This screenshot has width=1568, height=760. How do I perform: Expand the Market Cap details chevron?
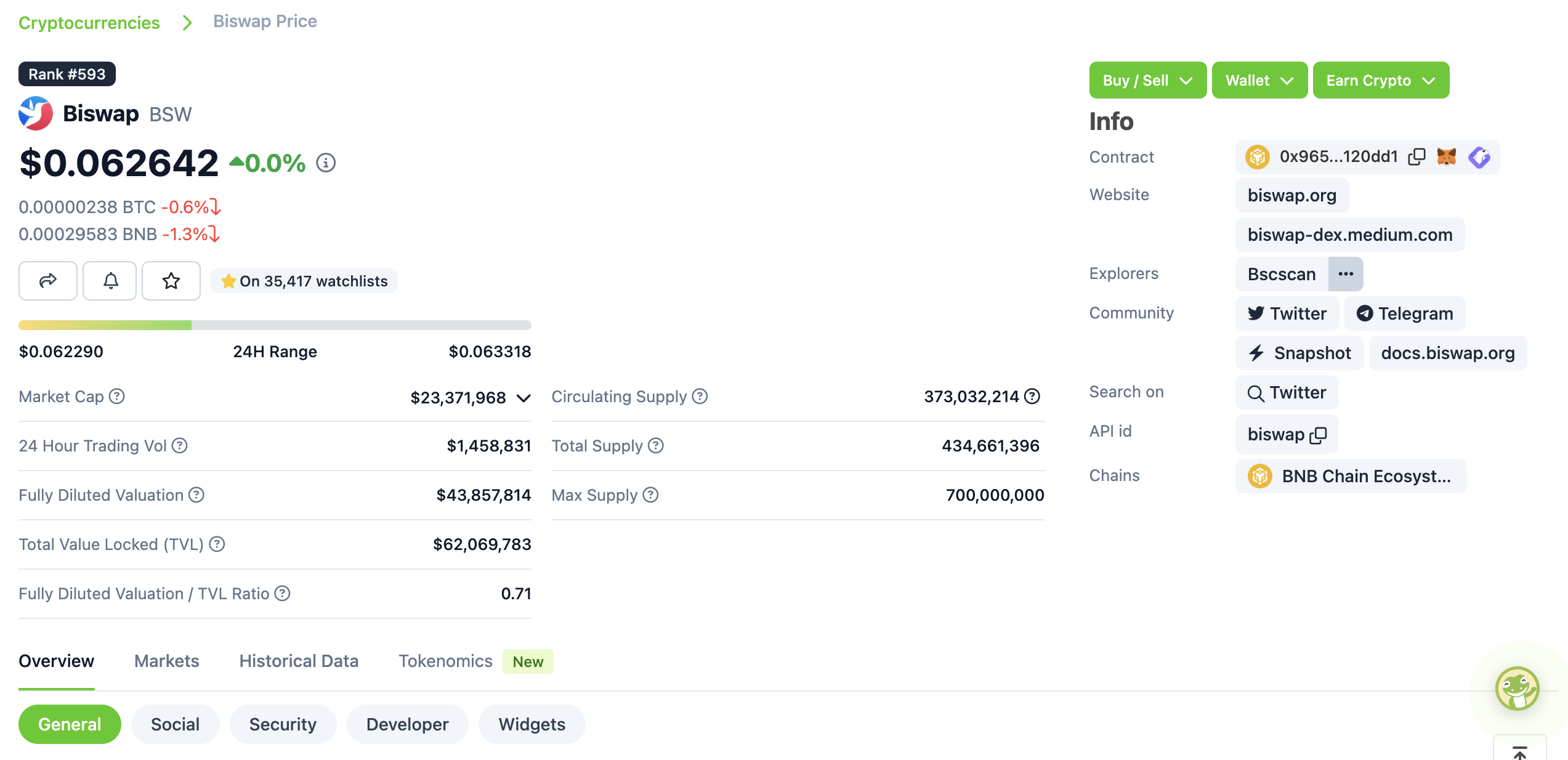click(x=523, y=398)
